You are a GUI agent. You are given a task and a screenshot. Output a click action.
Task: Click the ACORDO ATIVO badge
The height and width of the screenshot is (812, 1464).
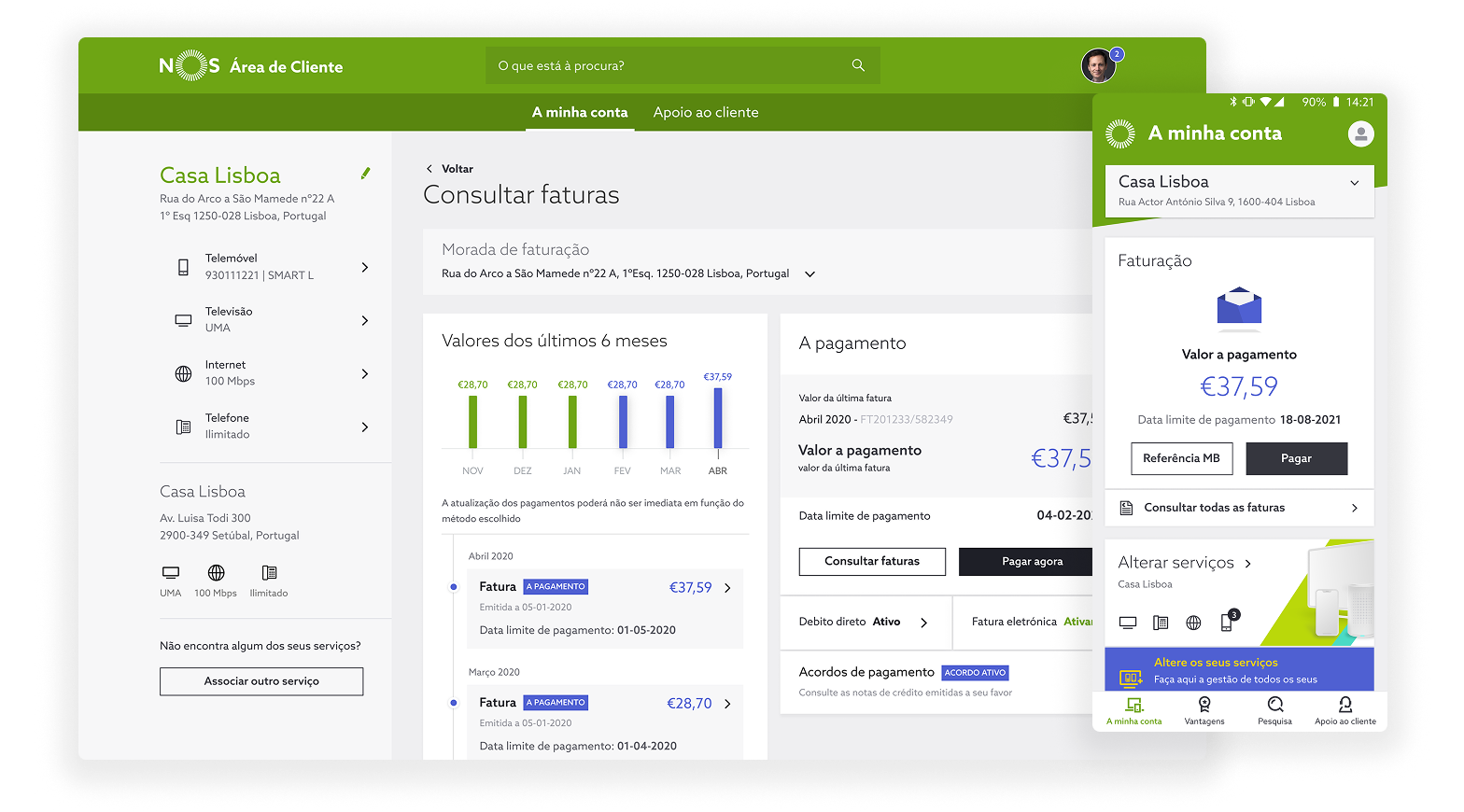point(975,672)
